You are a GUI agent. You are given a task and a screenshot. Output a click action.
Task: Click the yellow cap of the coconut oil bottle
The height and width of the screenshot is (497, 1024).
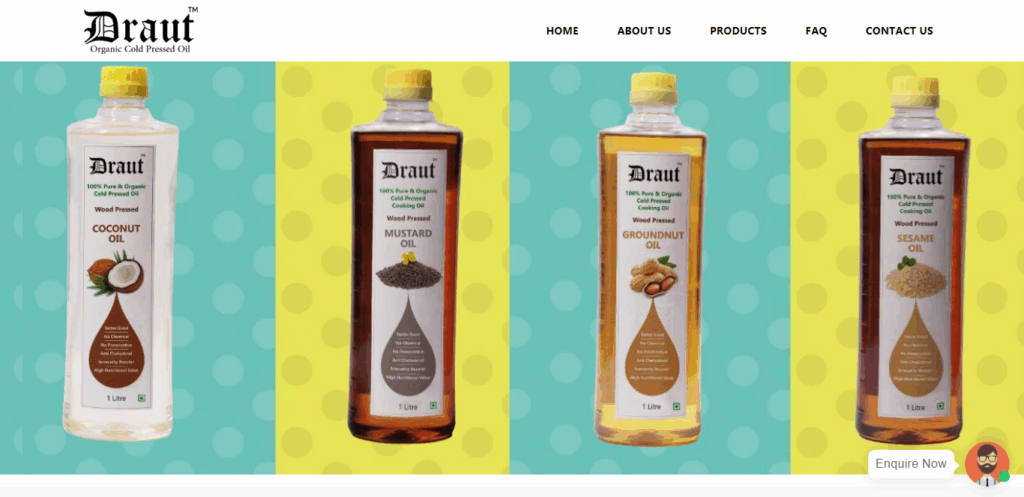click(123, 82)
